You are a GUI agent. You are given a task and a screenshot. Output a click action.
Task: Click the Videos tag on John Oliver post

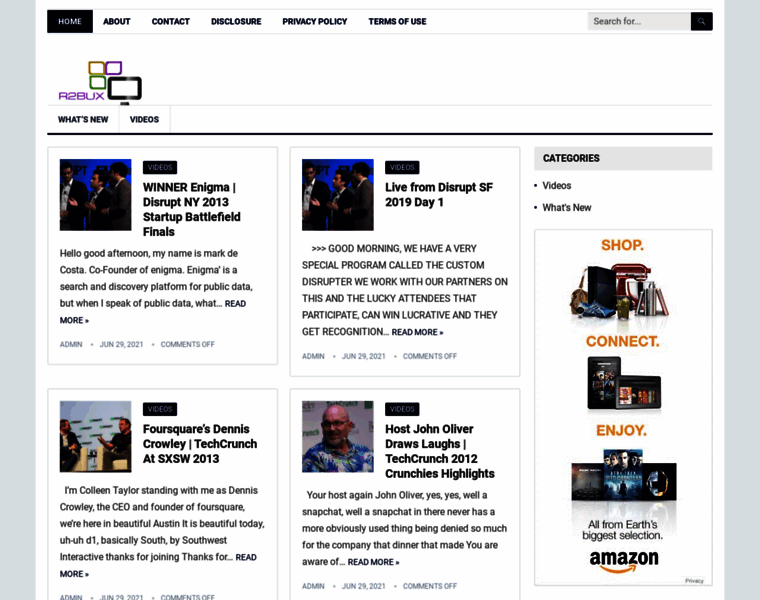click(x=402, y=409)
